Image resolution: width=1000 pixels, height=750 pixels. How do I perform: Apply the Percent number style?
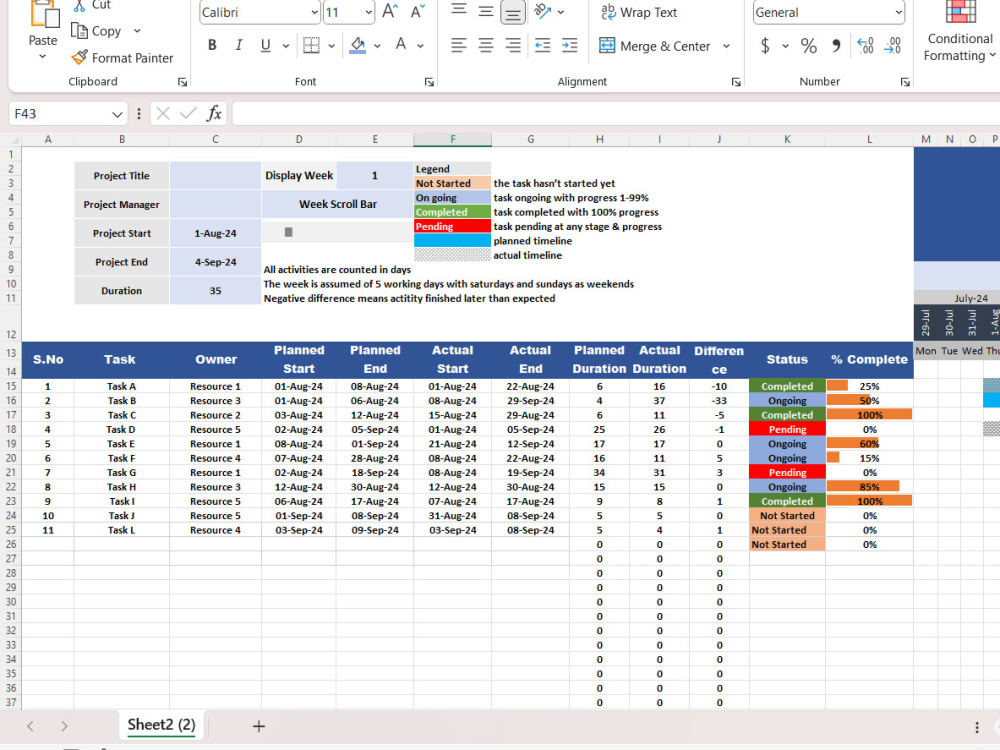(806, 45)
